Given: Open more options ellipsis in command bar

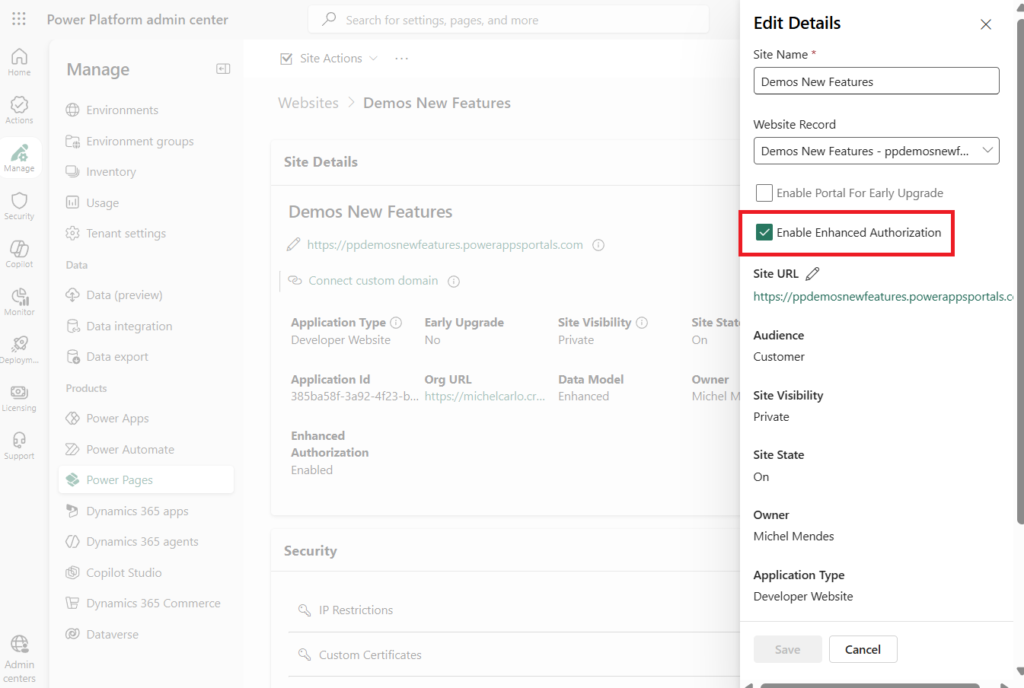Looking at the screenshot, I should [x=401, y=59].
